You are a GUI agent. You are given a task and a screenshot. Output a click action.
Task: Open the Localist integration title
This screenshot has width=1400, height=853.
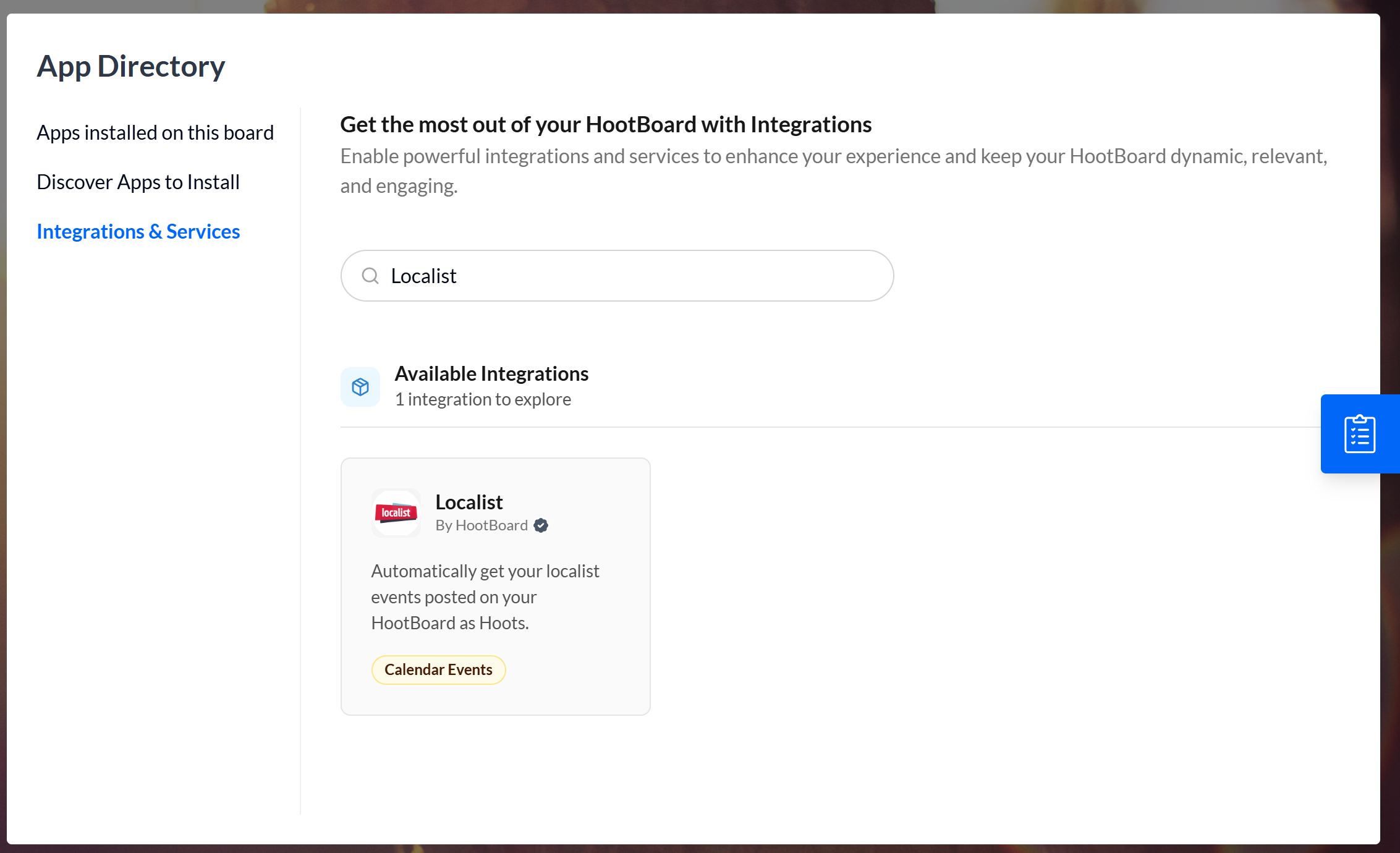click(x=469, y=502)
